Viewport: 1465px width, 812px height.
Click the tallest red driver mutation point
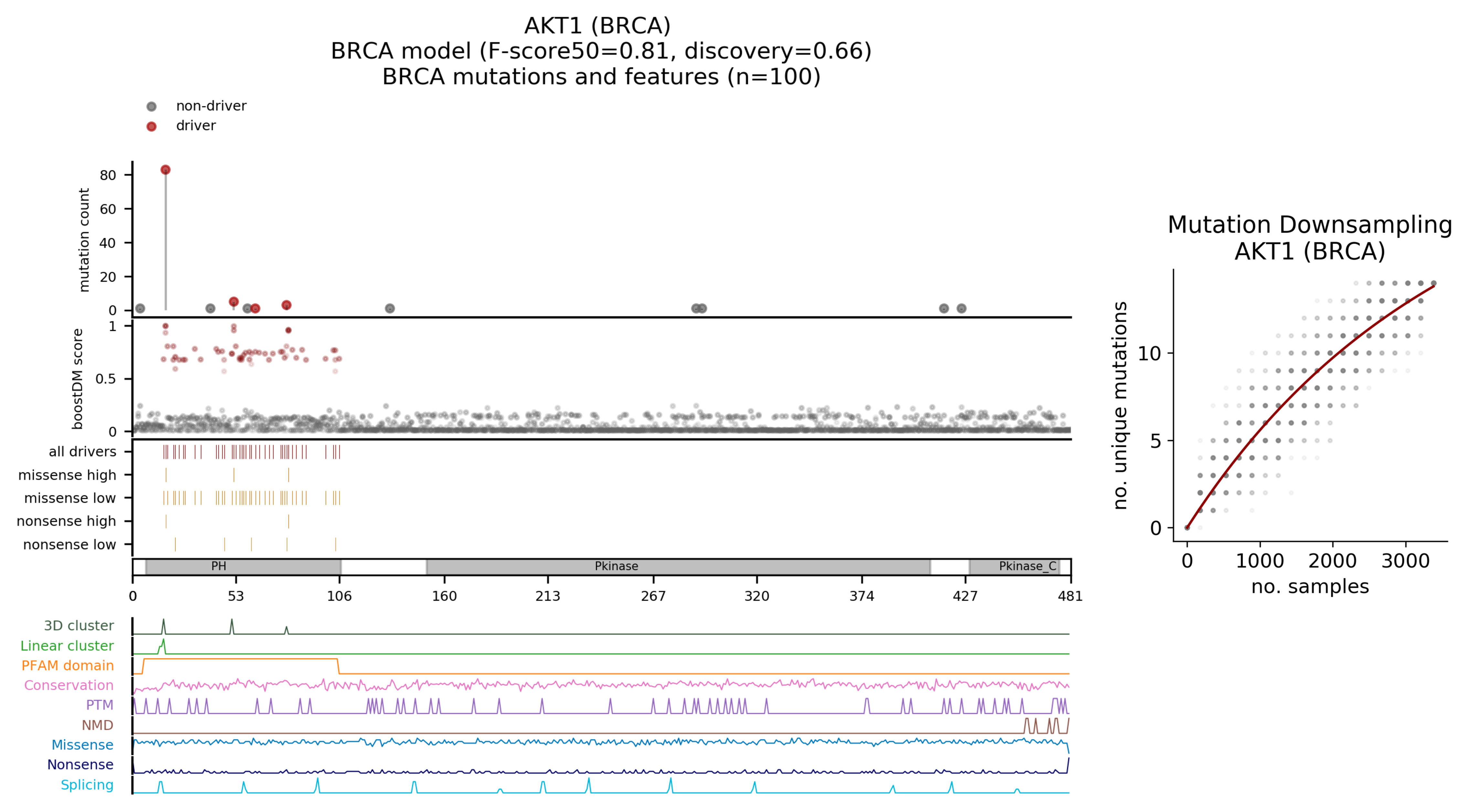click(x=165, y=170)
